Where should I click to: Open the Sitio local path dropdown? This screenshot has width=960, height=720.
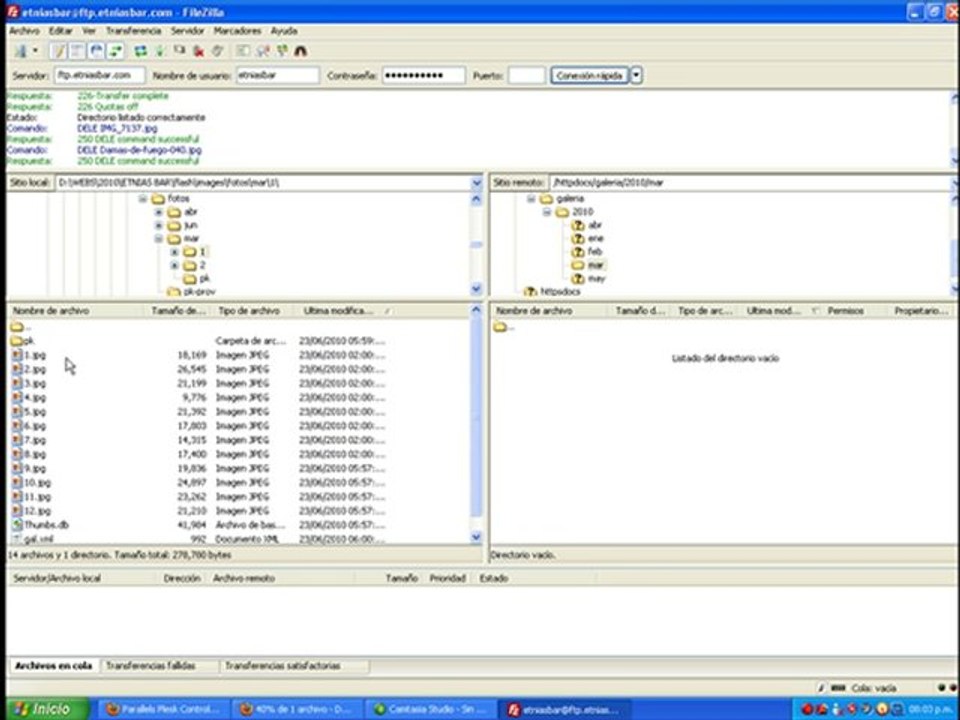pyautogui.click(x=476, y=182)
